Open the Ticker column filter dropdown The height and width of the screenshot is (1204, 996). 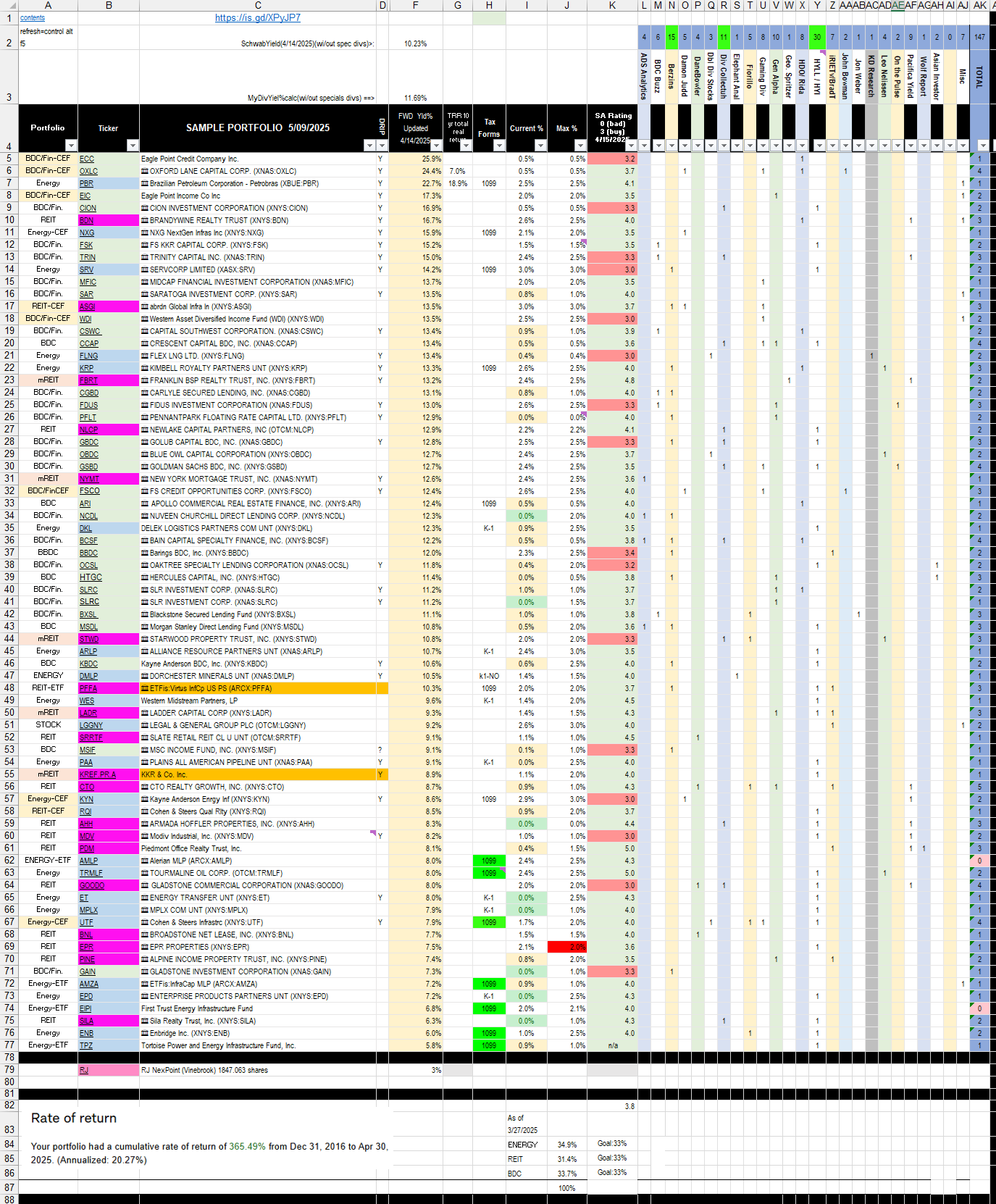132,146
